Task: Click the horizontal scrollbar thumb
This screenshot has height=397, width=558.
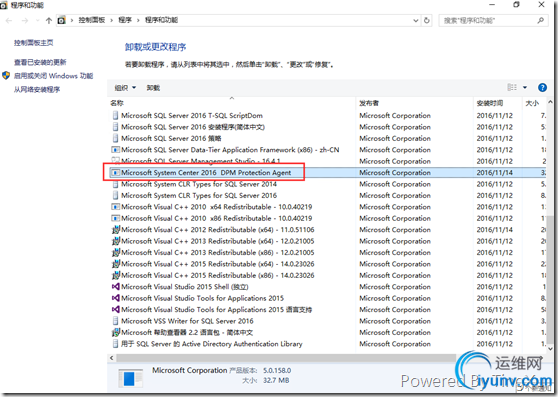Action: pyautogui.click(x=286, y=358)
